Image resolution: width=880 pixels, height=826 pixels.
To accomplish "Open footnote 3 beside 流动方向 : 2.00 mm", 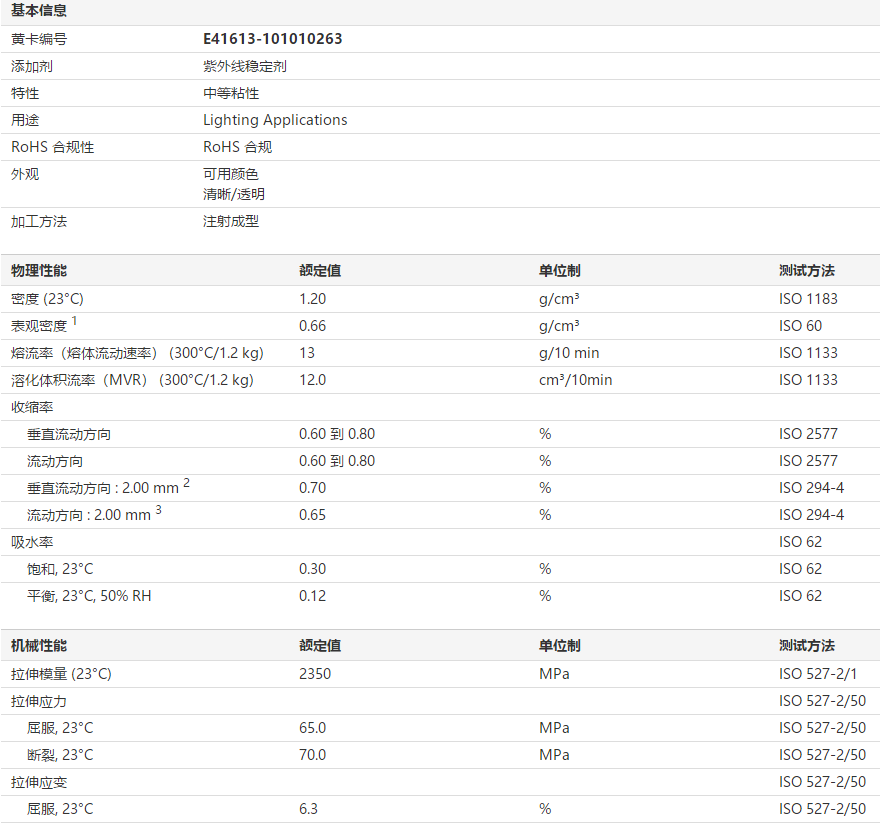I will pyautogui.click(x=158, y=510).
